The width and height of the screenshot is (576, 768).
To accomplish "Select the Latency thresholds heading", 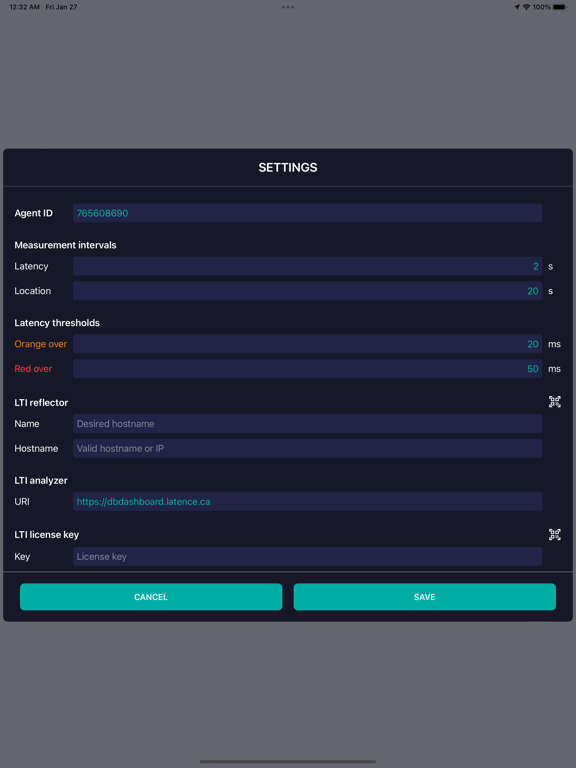I will pyautogui.click(x=57, y=323).
